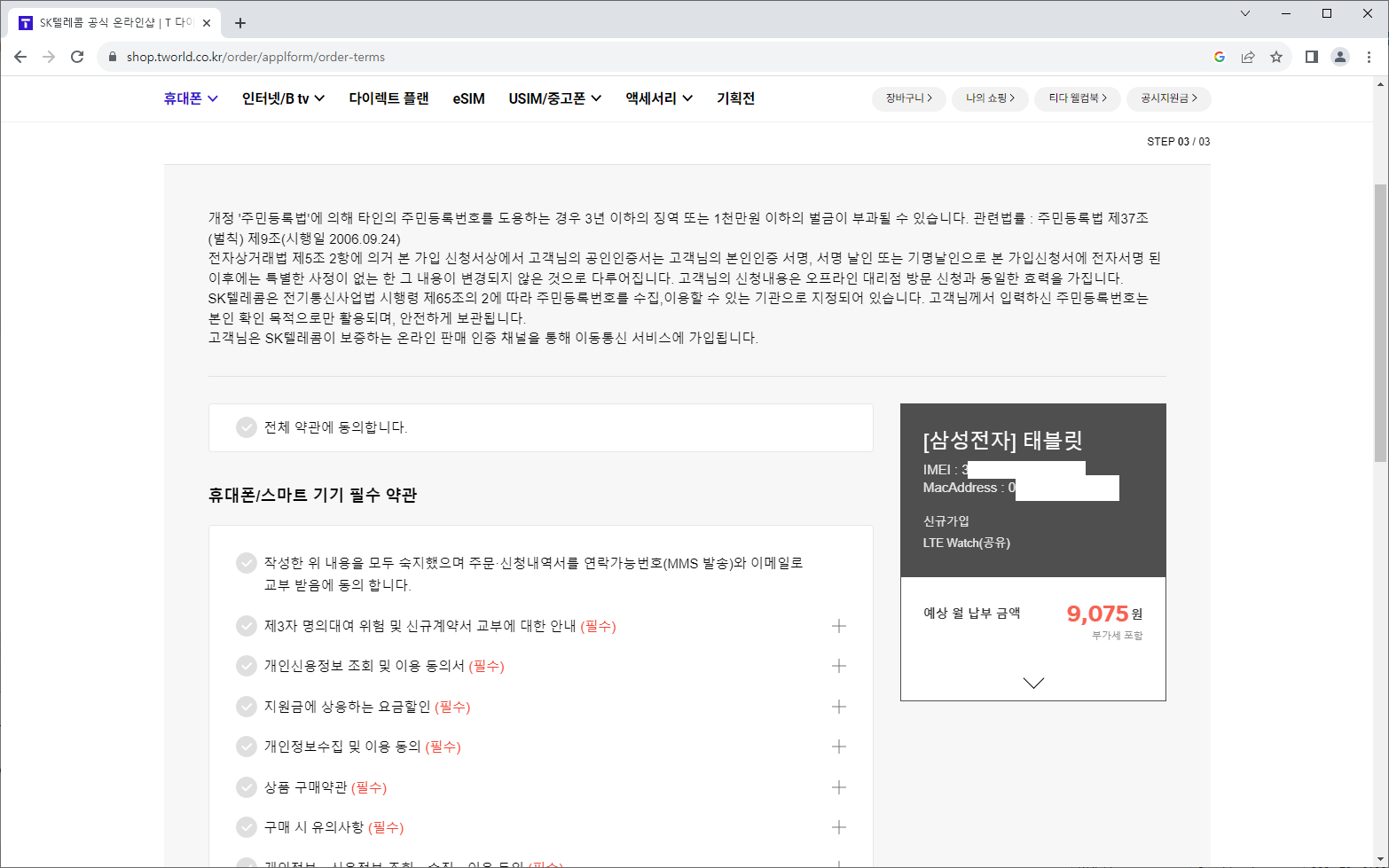Go back to the previous page
Image resolution: width=1389 pixels, height=868 pixels.
coord(20,57)
